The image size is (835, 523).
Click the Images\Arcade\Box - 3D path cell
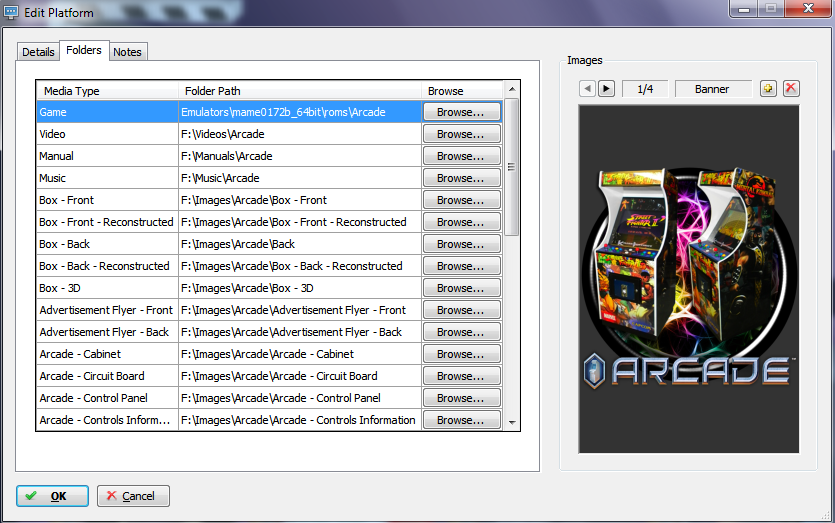click(x=300, y=288)
